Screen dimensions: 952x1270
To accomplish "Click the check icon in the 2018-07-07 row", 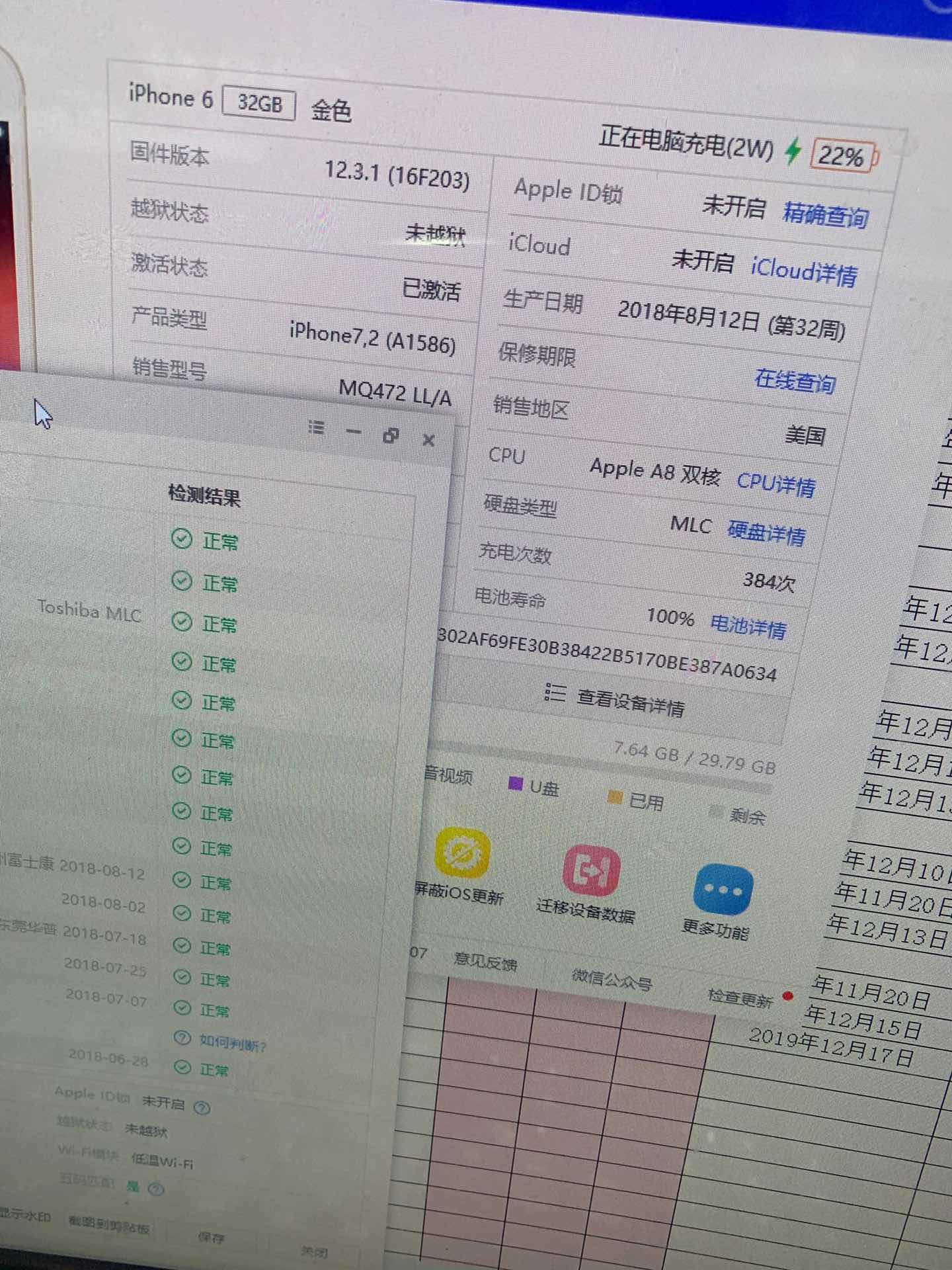I will [x=182, y=1007].
